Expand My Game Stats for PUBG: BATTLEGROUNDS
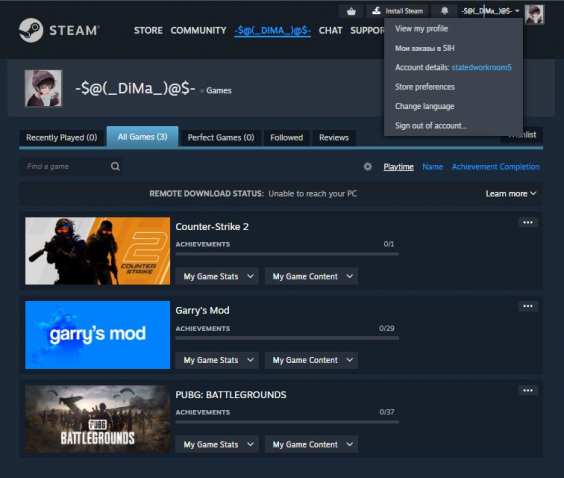Viewport: 564px width, 478px height. coord(217,444)
